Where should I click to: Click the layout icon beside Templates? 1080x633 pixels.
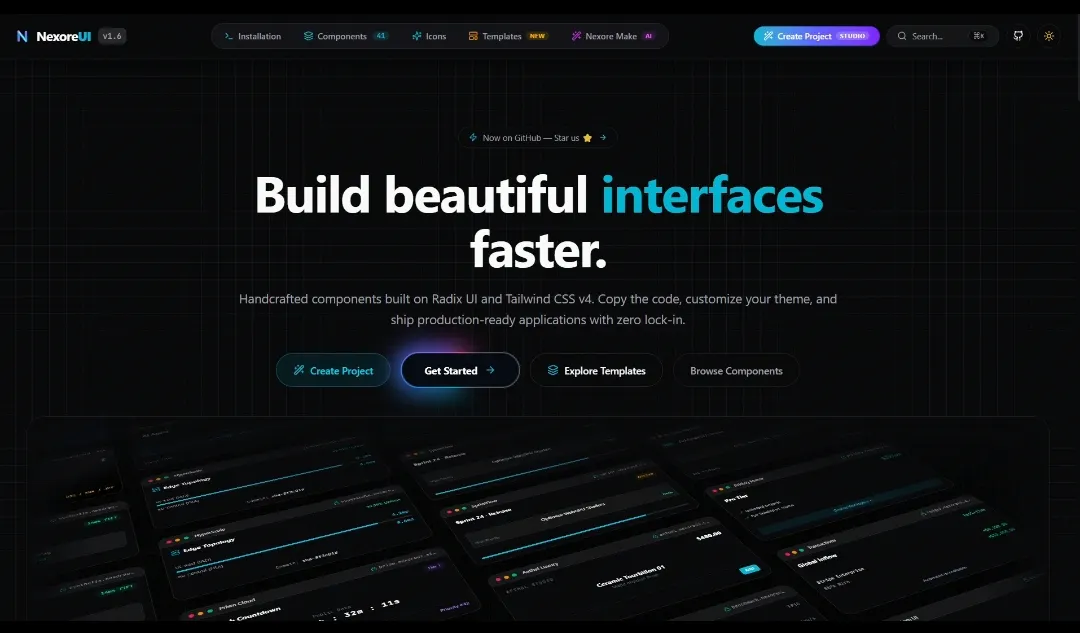[x=473, y=36]
